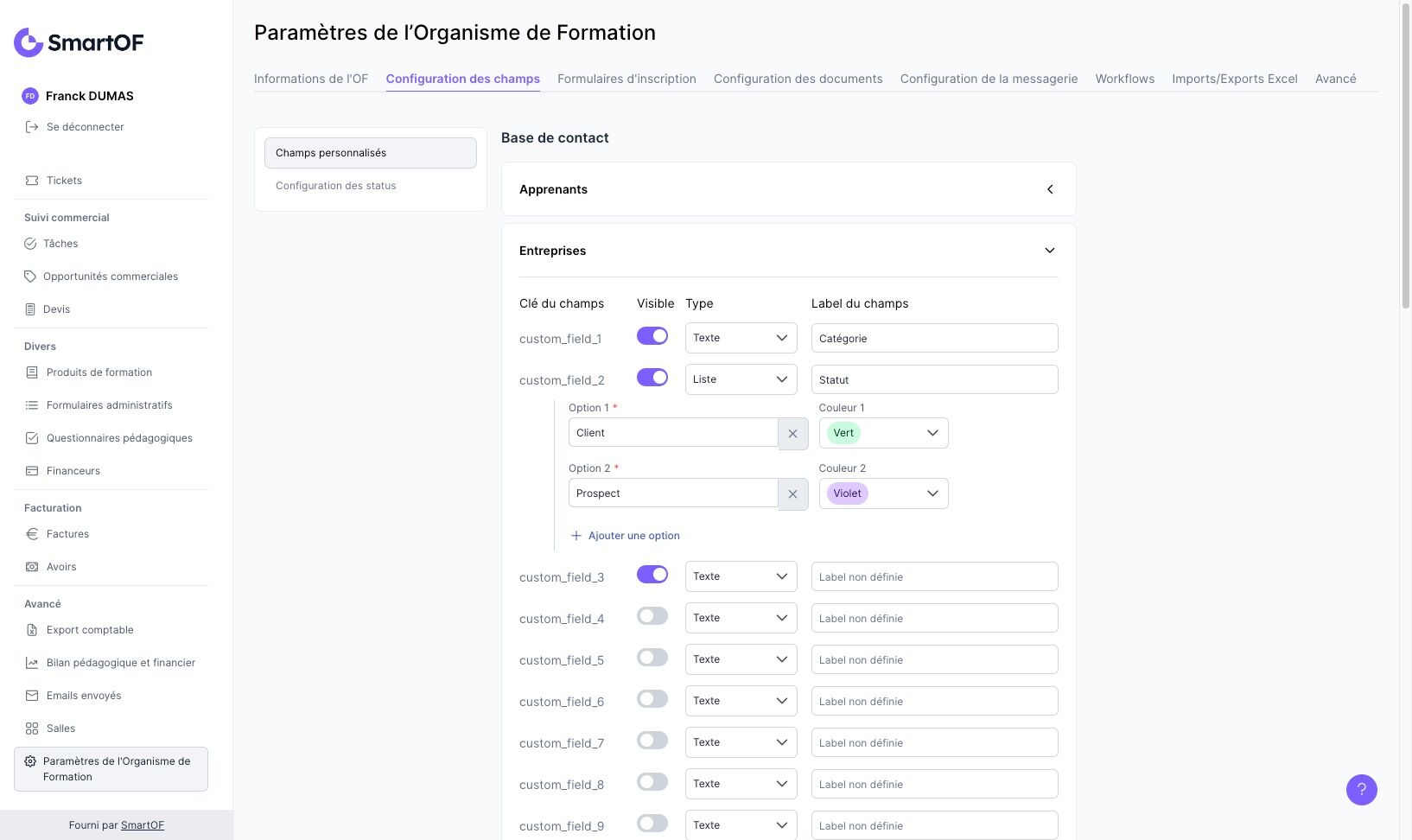Enable the custom_field_4 visible toggle

652,616
